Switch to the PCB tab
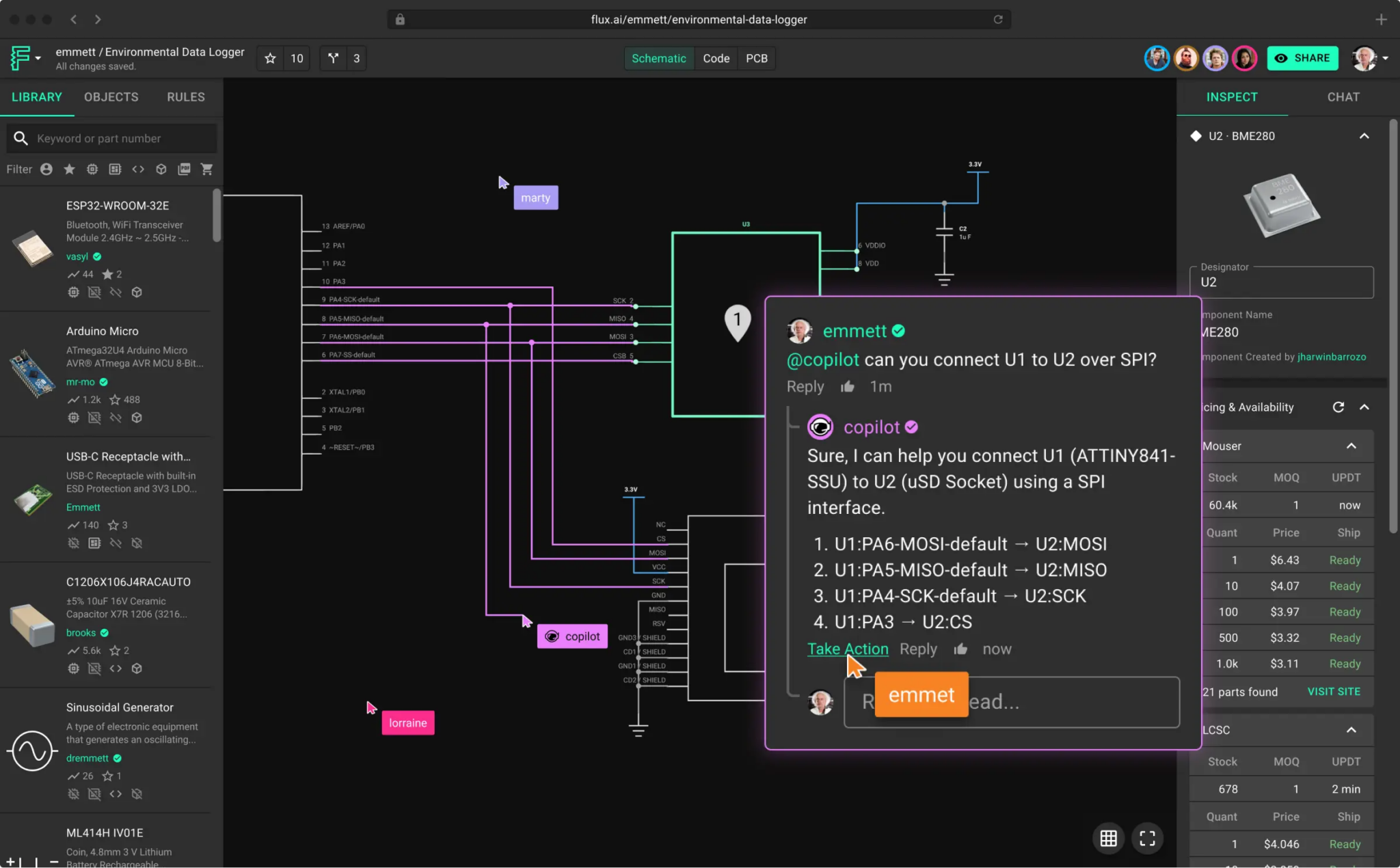Screen dimensions: 1400x868 coord(756,58)
